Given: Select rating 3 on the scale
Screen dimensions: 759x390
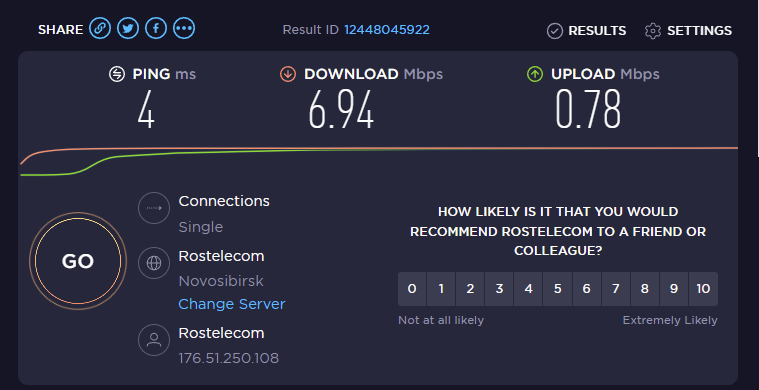Looking at the screenshot, I should click(499, 289).
